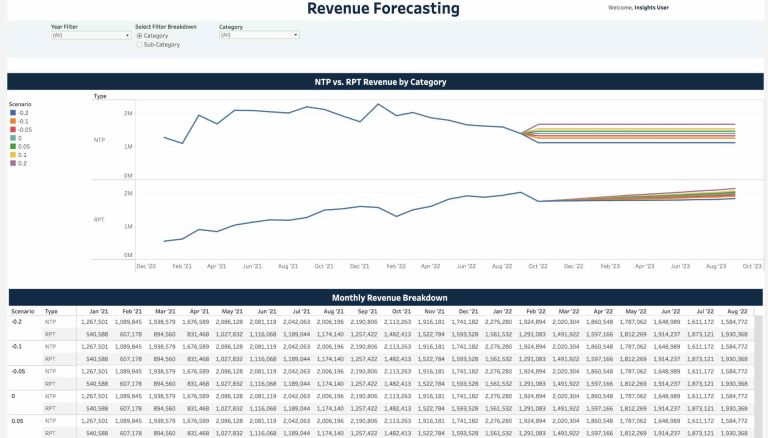Click the Dec '21 column header
768x438 pixels.
(468, 312)
